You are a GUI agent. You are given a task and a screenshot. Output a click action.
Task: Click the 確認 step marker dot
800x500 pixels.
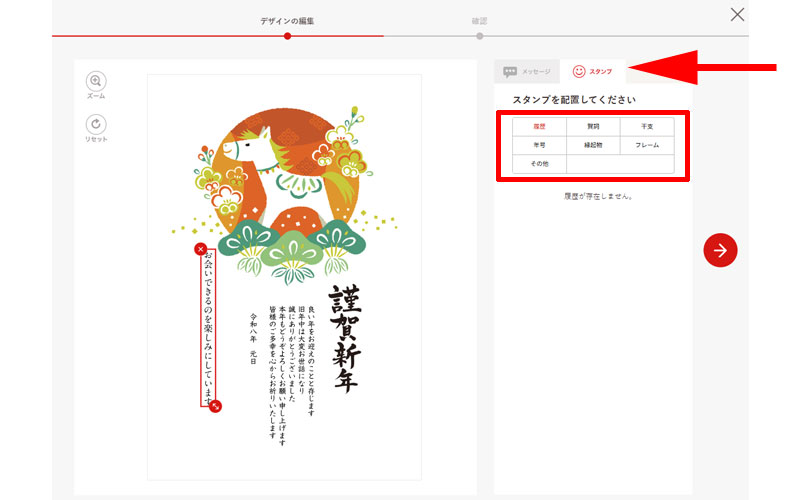(480, 36)
